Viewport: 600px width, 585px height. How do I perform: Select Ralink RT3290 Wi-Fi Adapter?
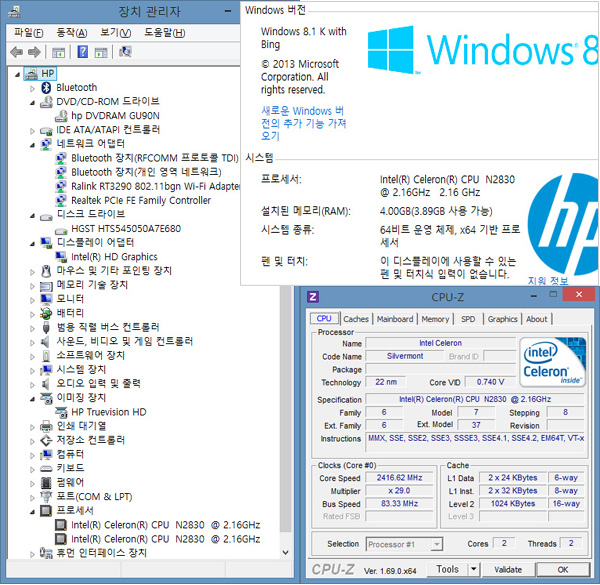(x=155, y=186)
